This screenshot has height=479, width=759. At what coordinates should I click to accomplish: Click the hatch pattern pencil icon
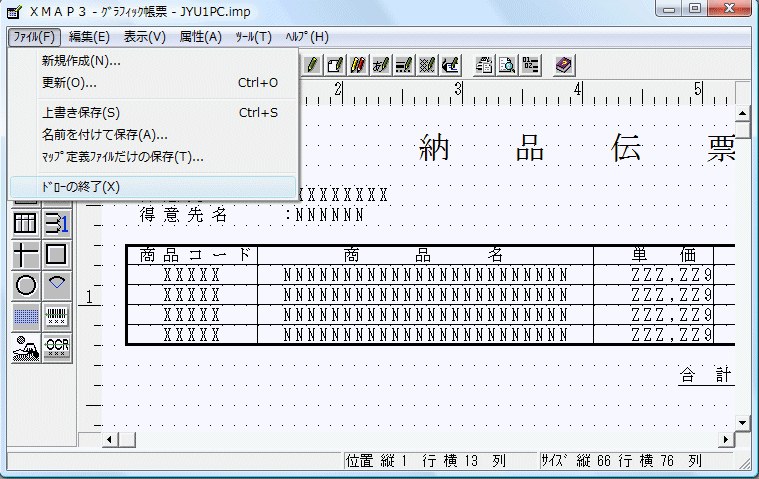426,65
